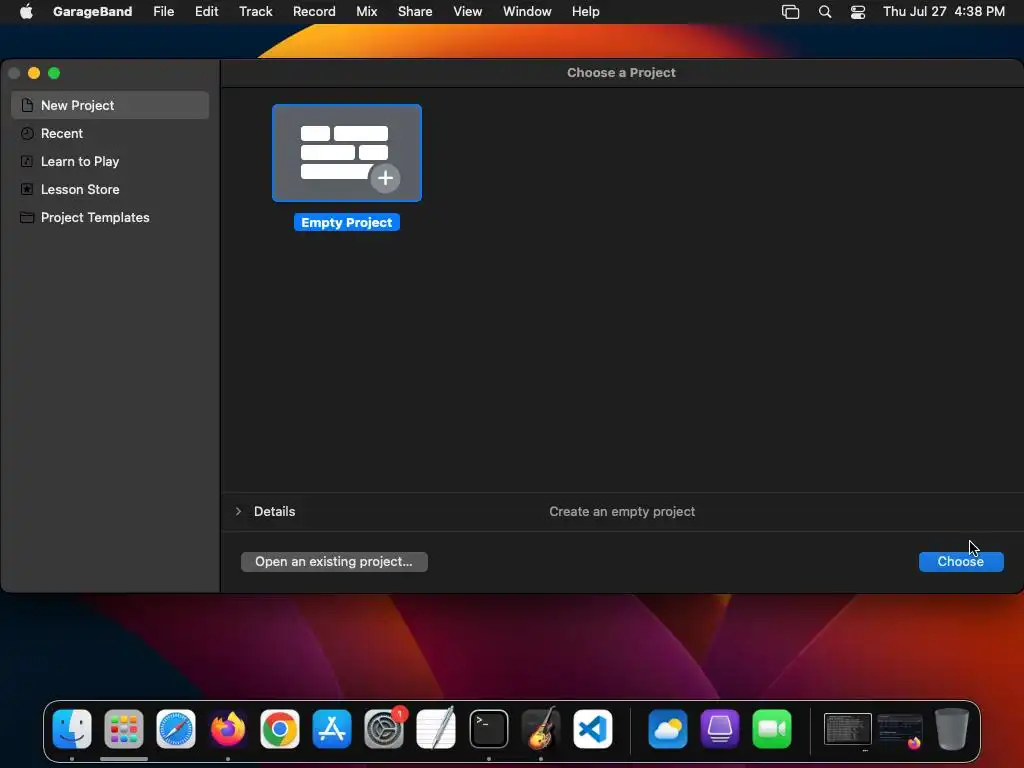Click the Empty Project label
This screenshot has height=768, width=1024.
pyautogui.click(x=347, y=223)
